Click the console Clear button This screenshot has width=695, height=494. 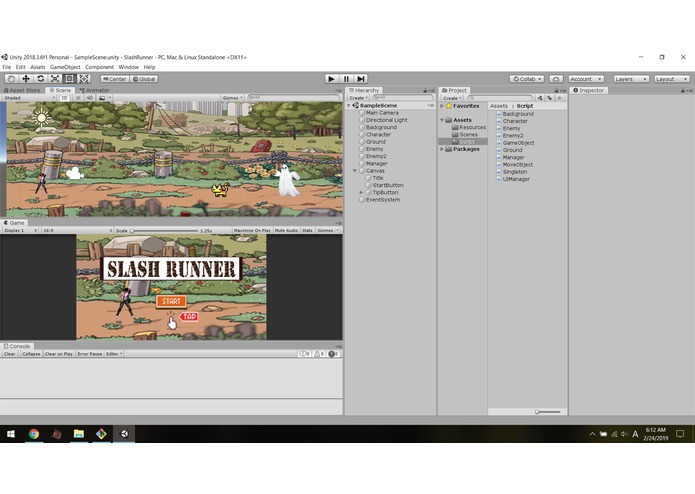[9, 354]
